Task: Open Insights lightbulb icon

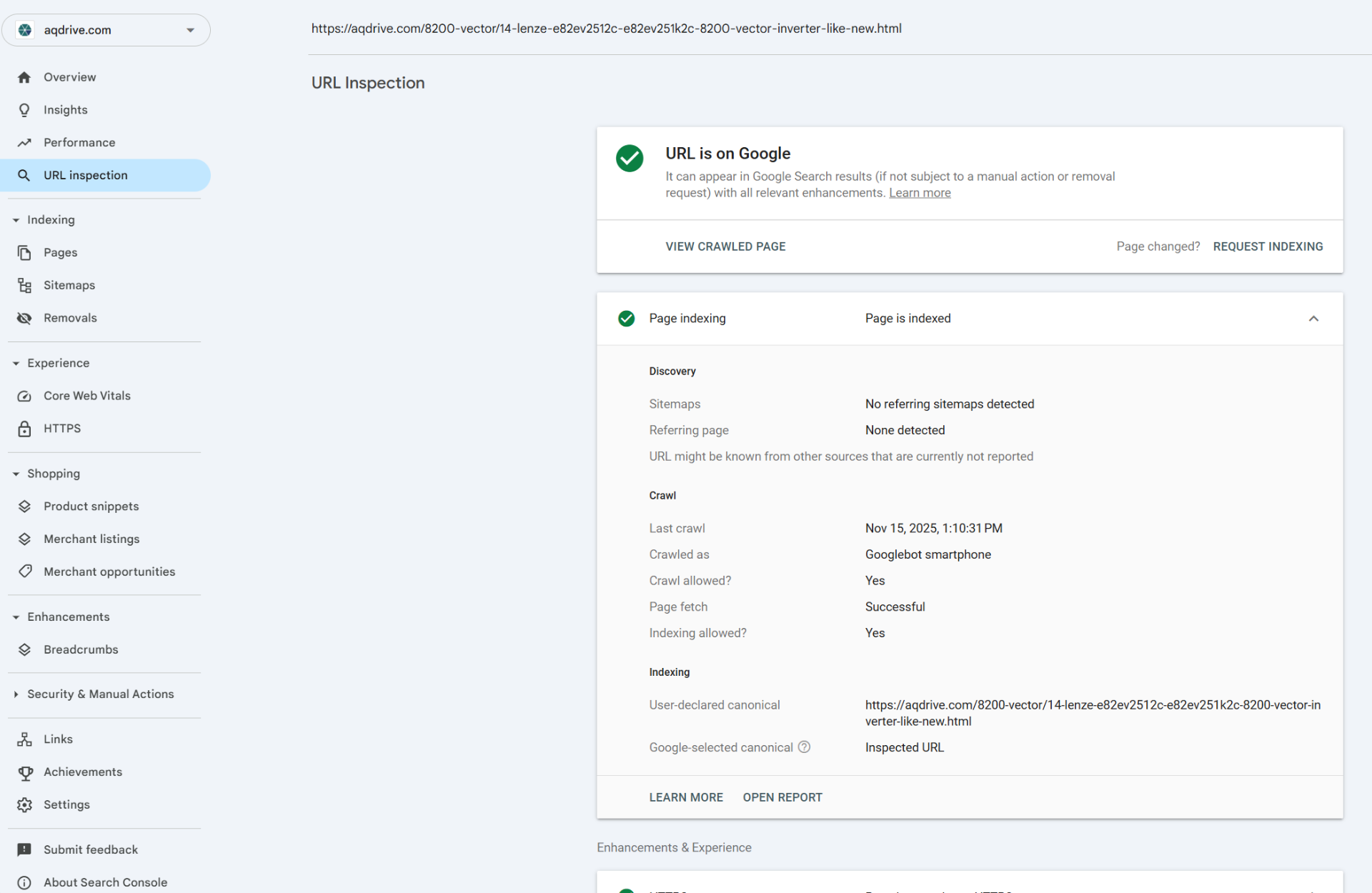Action: [x=24, y=110]
